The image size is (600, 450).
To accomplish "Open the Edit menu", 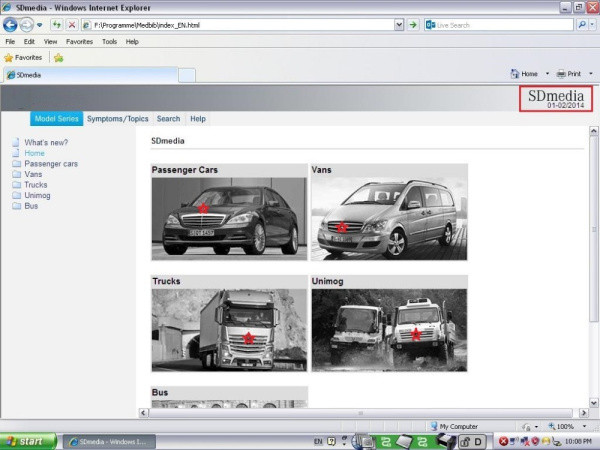I will coord(29,42).
